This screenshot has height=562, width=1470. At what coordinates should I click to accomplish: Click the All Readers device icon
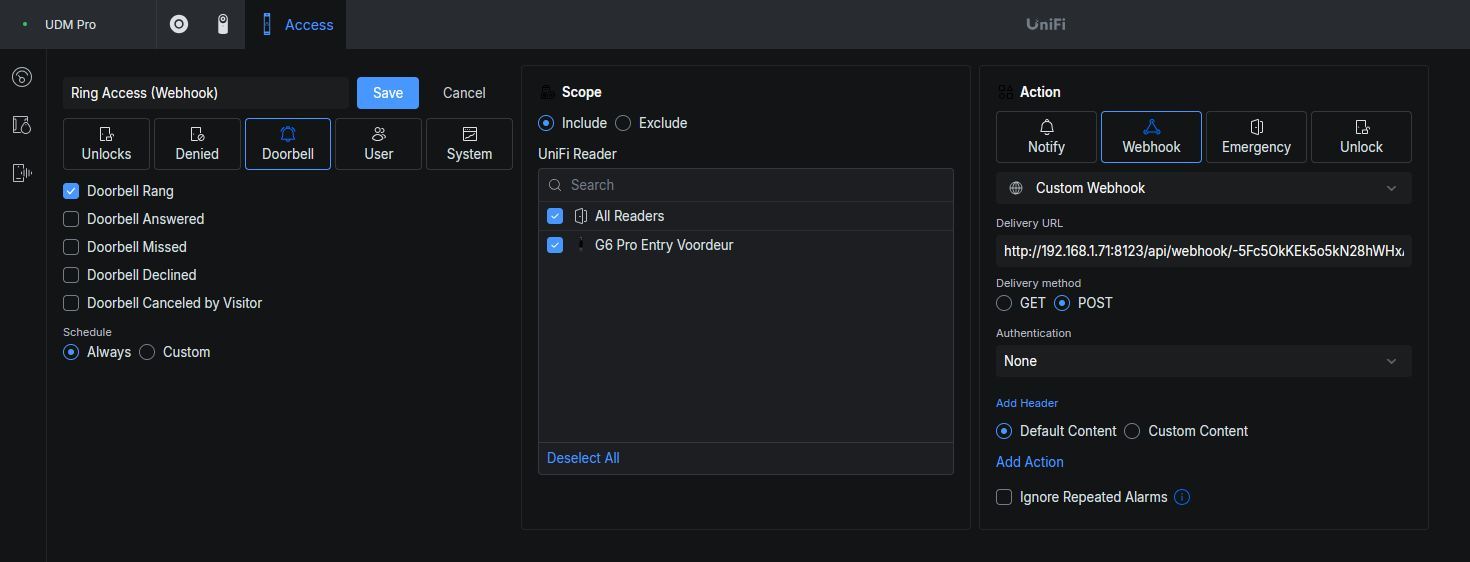[581, 216]
